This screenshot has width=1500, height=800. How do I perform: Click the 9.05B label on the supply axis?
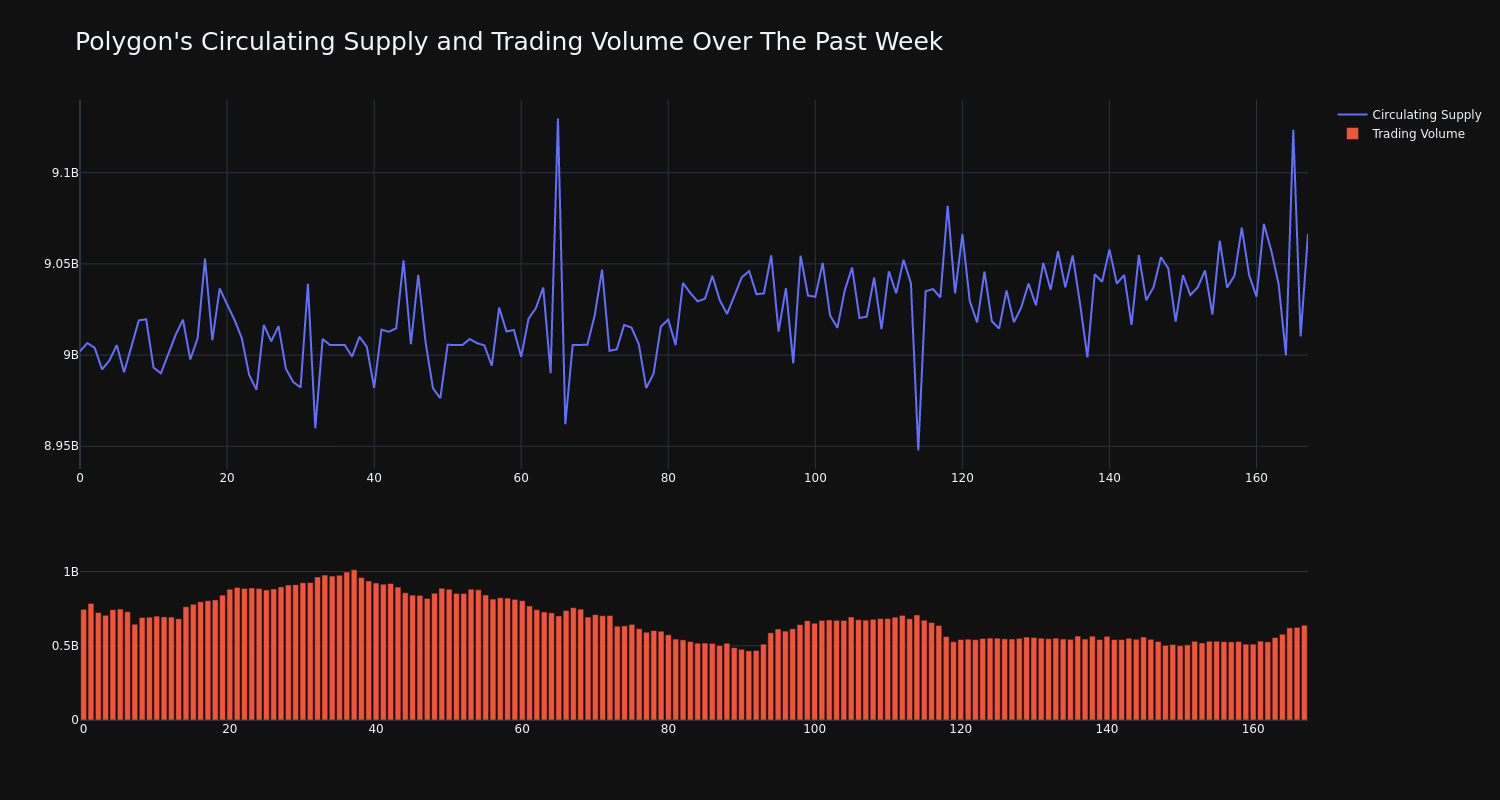(x=61, y=264)
